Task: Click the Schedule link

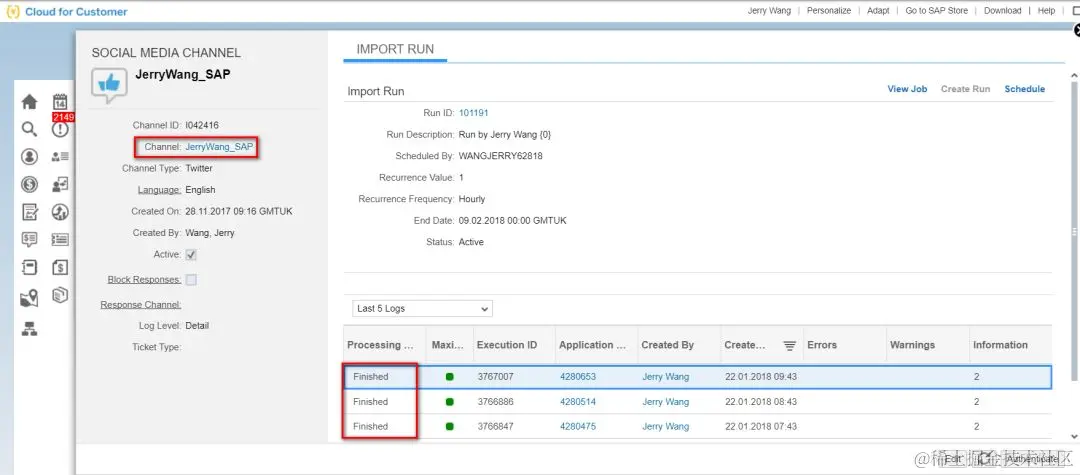Action: pos(1024,89)
